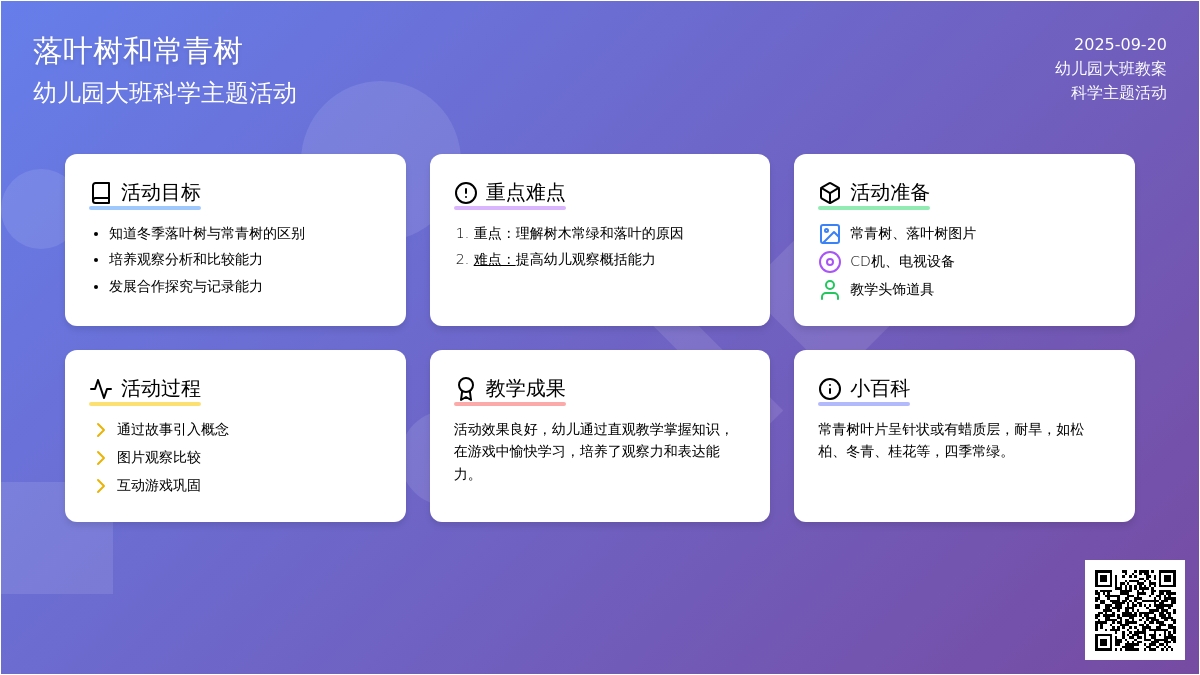Image resolution: width=1200 pixels, height=675 pixels.
Task: Click the 幼儿园大班教案 label
Action: click(x=1110, y=69)
